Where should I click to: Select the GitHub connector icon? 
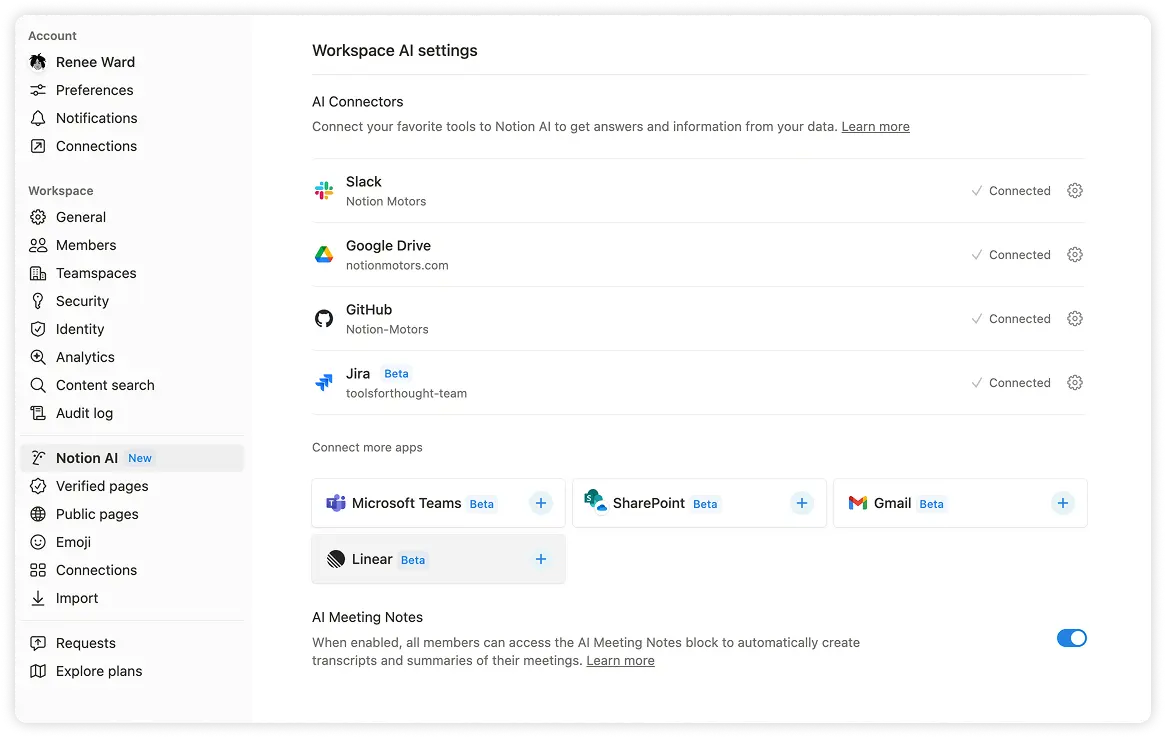(x=323, y=318)
